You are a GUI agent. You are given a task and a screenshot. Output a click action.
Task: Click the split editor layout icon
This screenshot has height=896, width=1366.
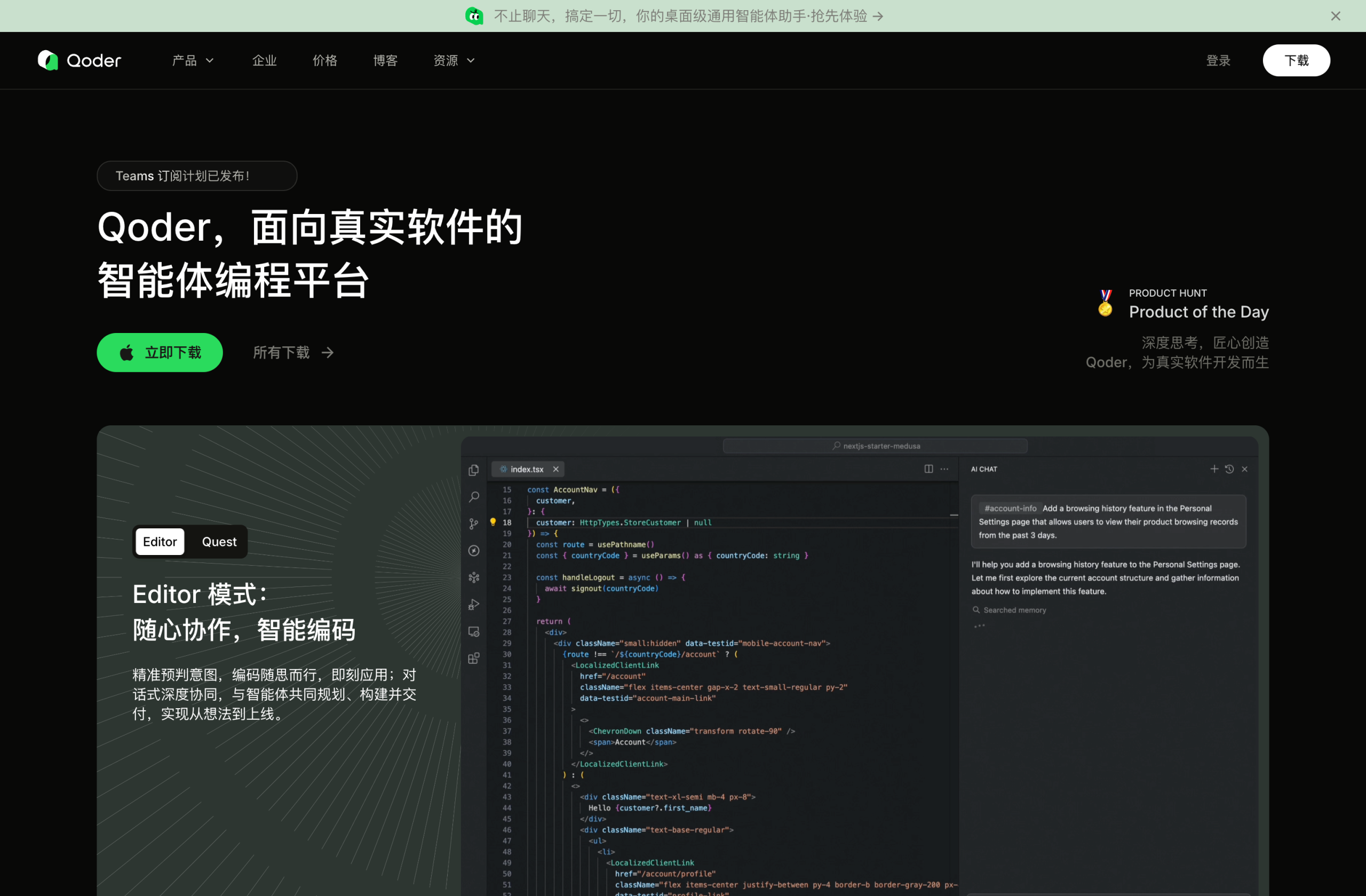pyautogui.click(x=928, y=469)
